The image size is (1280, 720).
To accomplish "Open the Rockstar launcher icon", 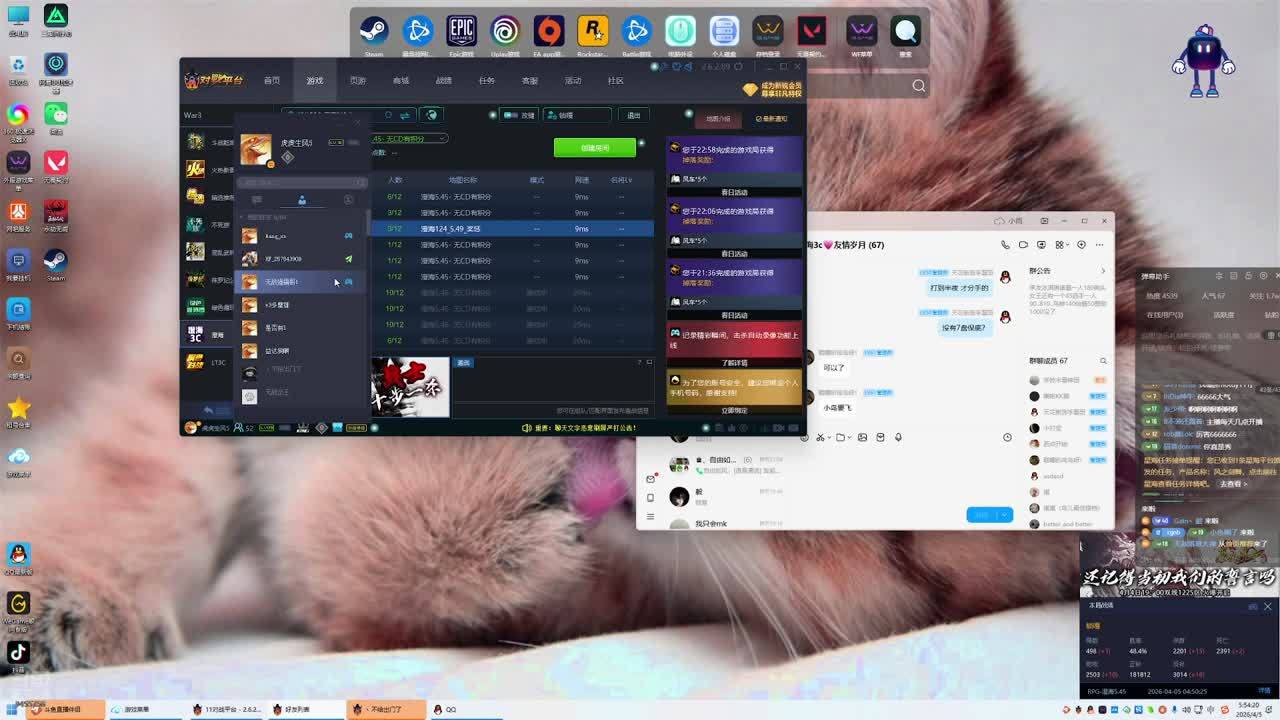I will tap(592, 32).
